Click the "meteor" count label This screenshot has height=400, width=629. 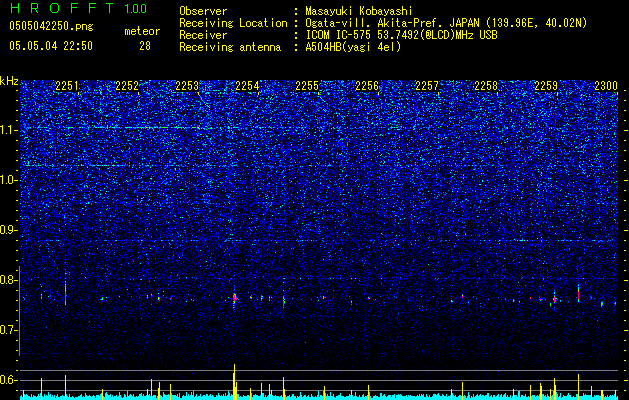coord(142,31)
